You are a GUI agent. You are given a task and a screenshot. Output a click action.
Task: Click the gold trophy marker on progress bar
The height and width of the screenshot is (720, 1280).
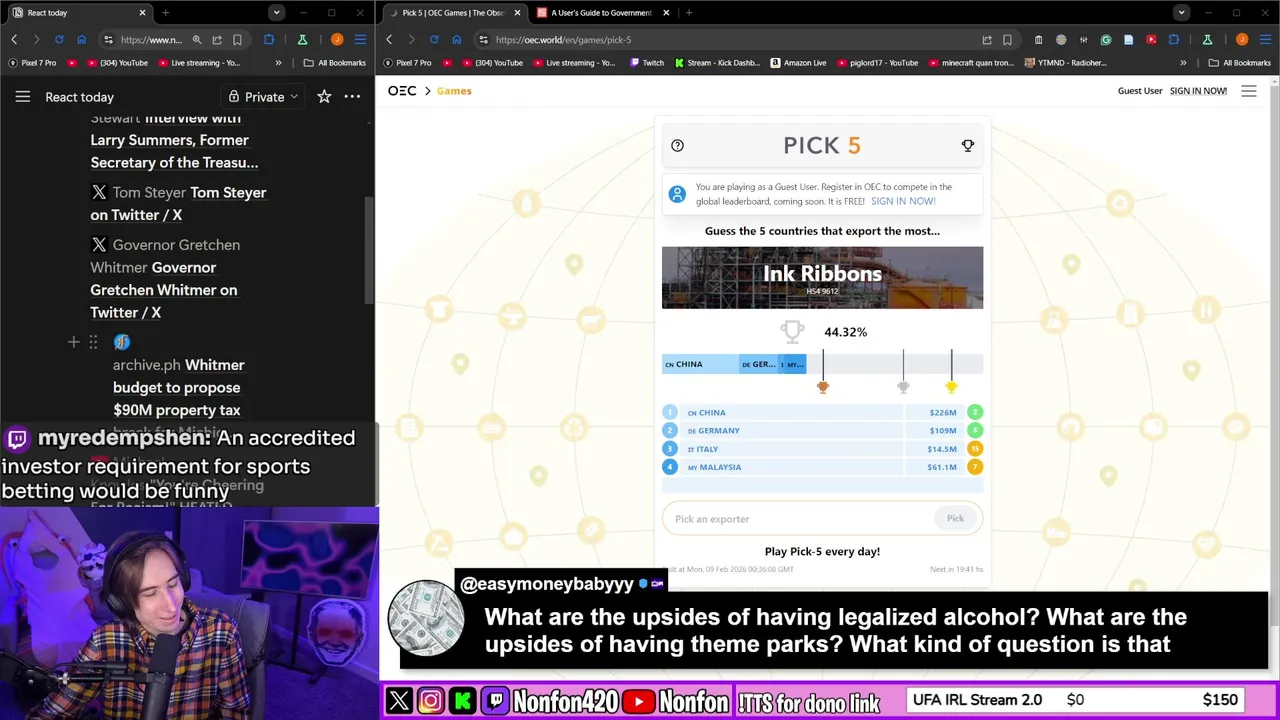(x=951, y=387)
